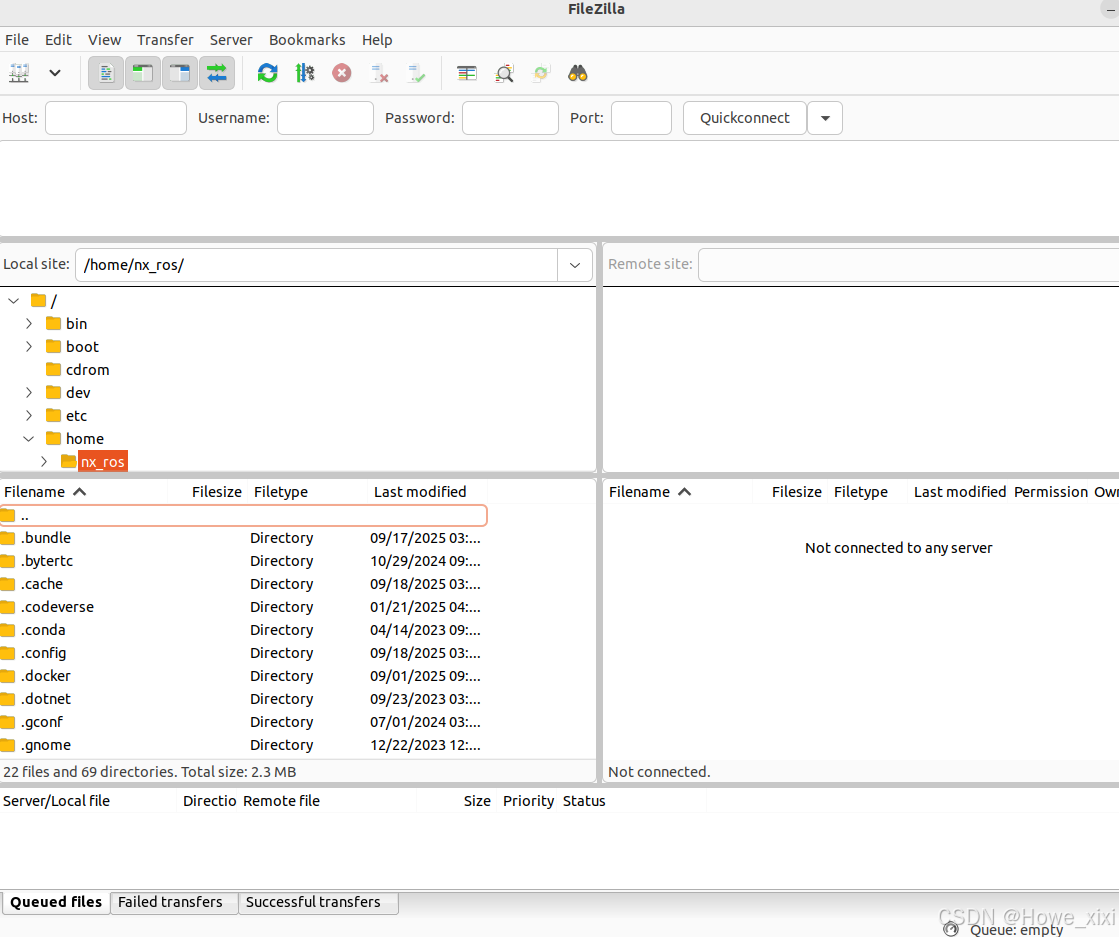Open the Transfer menu
1119x937 pixels.
point(165,40)
